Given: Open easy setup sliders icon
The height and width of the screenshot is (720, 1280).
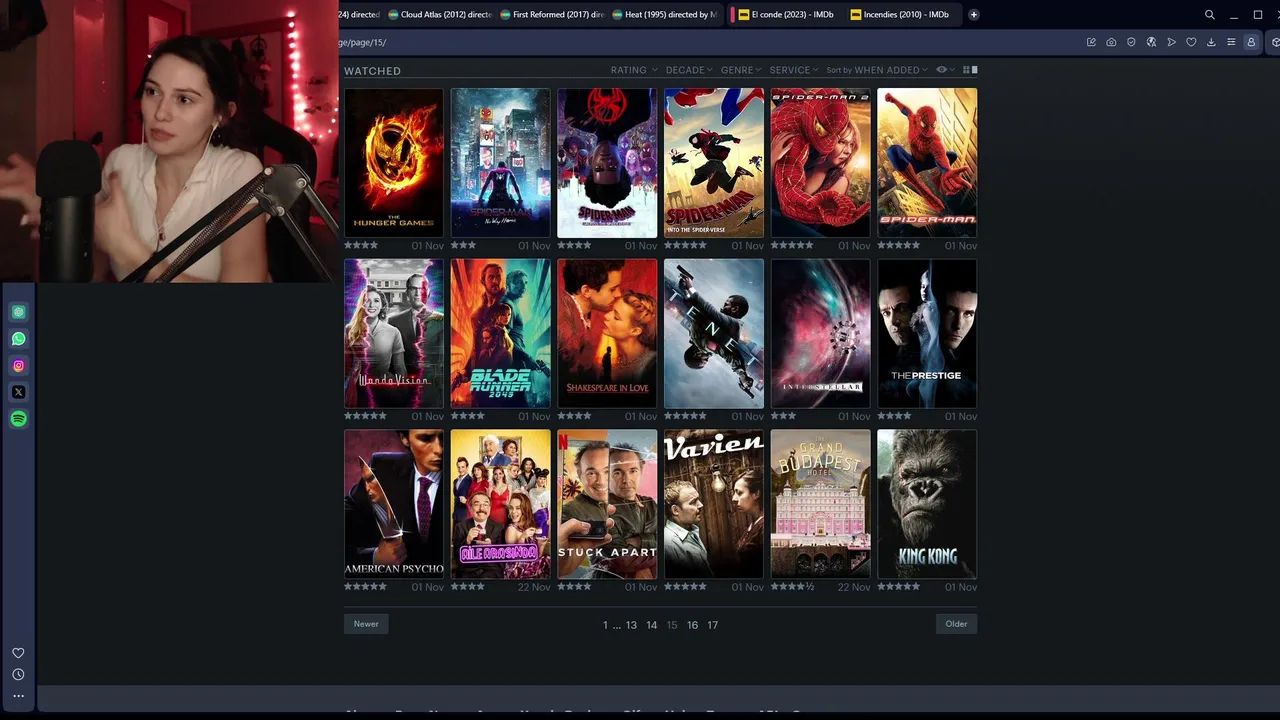Looking at the screenshot, I should [x=1231, y=42].
